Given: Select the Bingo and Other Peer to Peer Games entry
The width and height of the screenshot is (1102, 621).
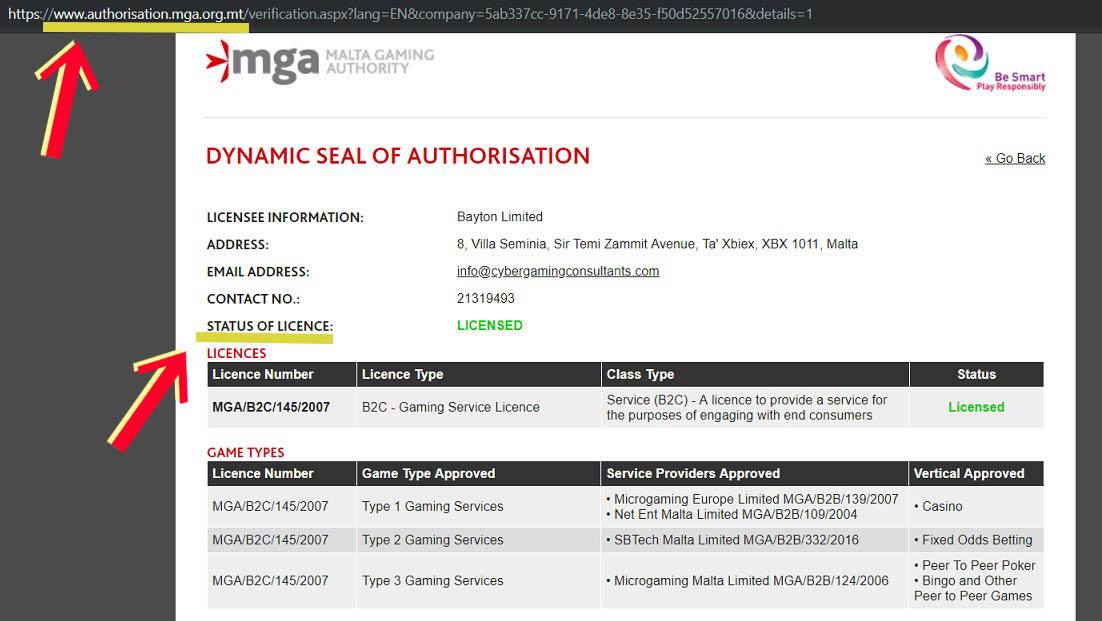Looking at the screenshot, I should [973, 589].
